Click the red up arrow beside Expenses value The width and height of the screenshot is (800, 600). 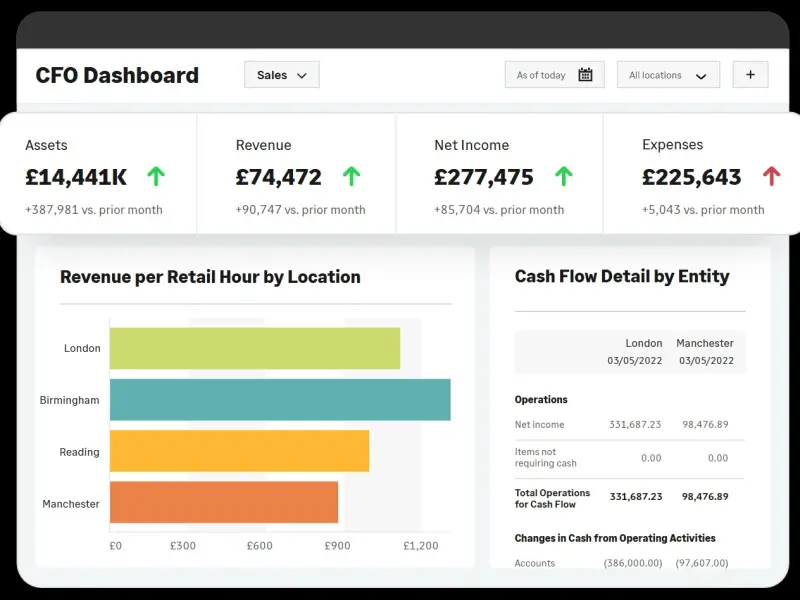pyautogui.click(x=771, y=177)
